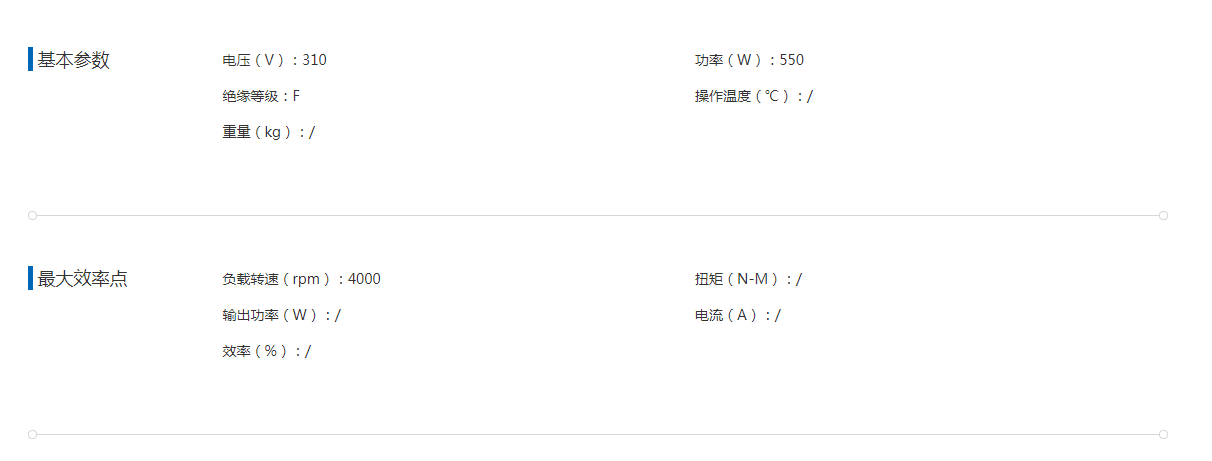This screenshot has height=461, width=1212.
Task: Click the 绝缘等级：F parameter
Action: point(261,96)
